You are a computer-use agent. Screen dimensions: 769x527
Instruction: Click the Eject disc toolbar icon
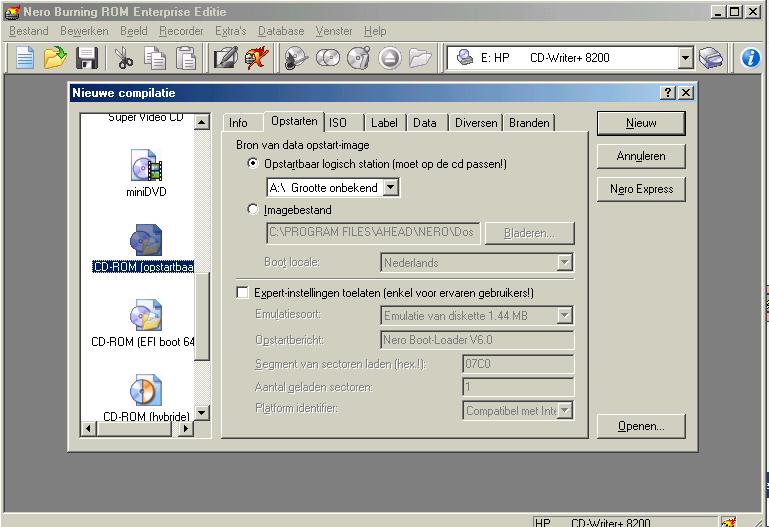(x=390, y=58)
